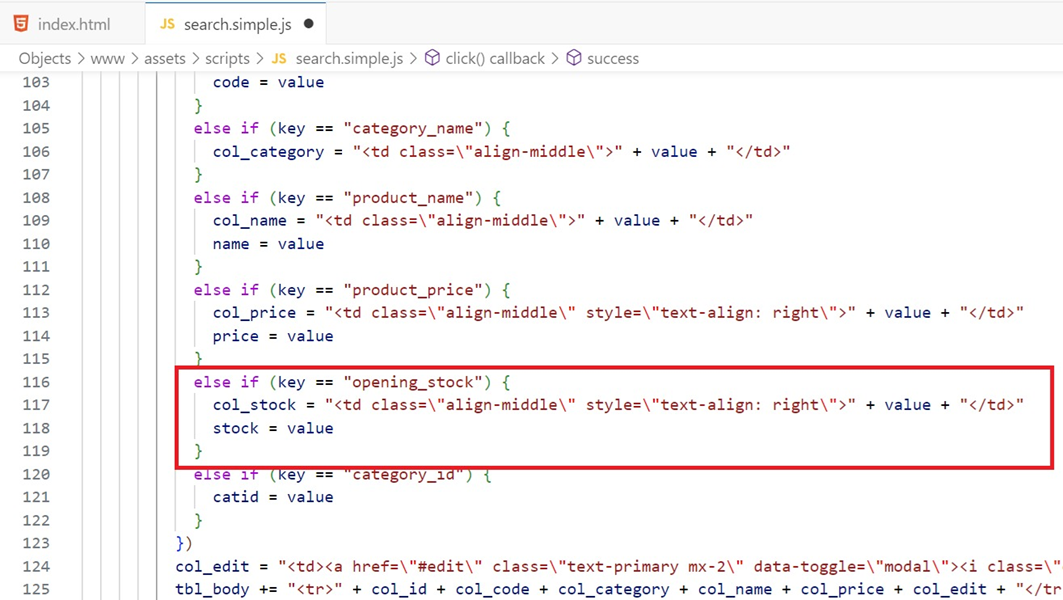Viewport: 1063px width, 600px height.
Task: Click the HTML5 icon on index.html tab
Action: tap(21, 24)
